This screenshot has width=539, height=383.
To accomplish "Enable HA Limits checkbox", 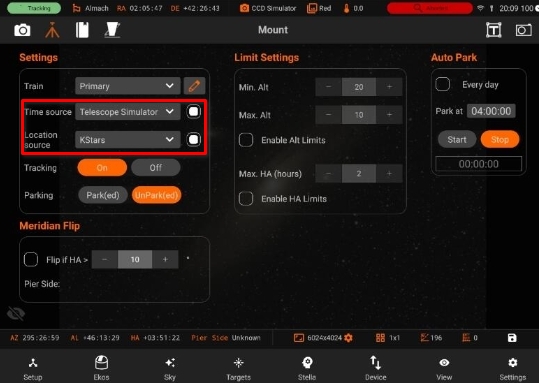I will [x=246, y=198].
